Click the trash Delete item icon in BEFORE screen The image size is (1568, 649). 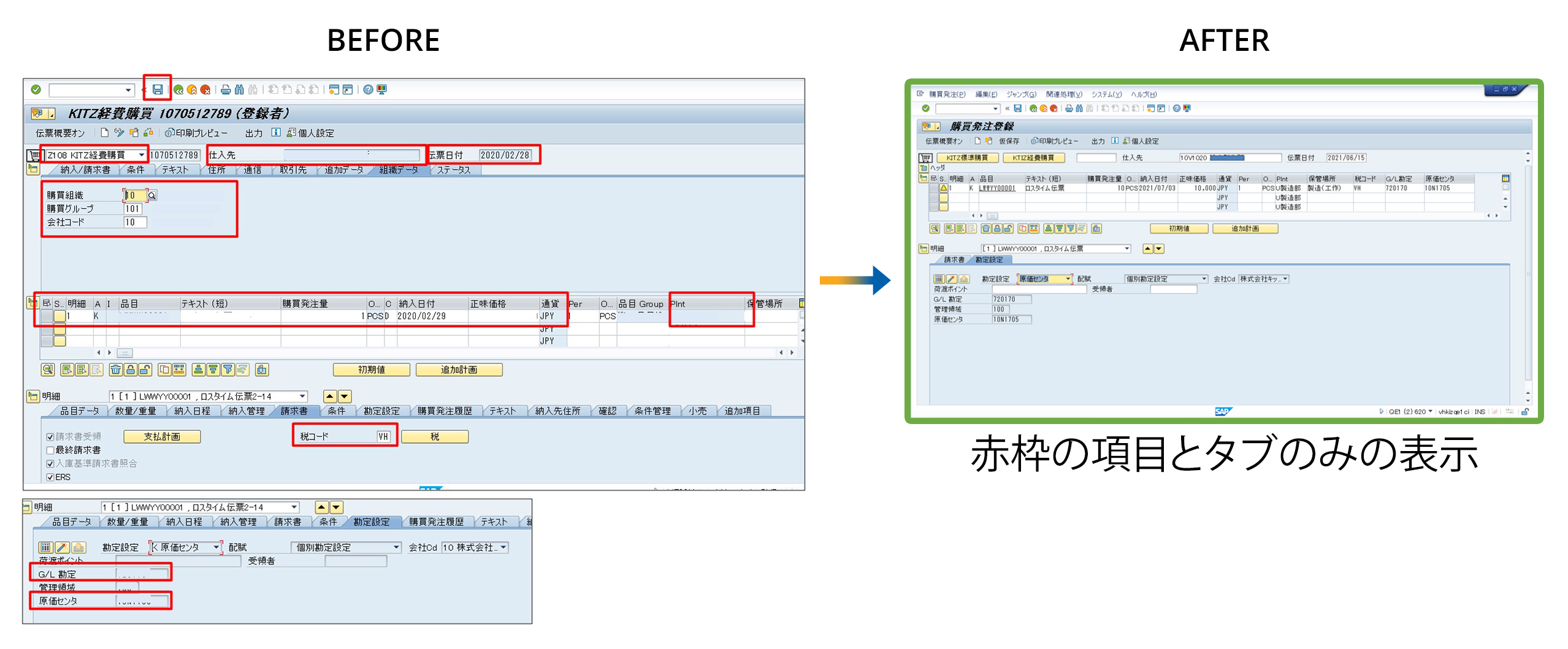click(x=115, y=370)
